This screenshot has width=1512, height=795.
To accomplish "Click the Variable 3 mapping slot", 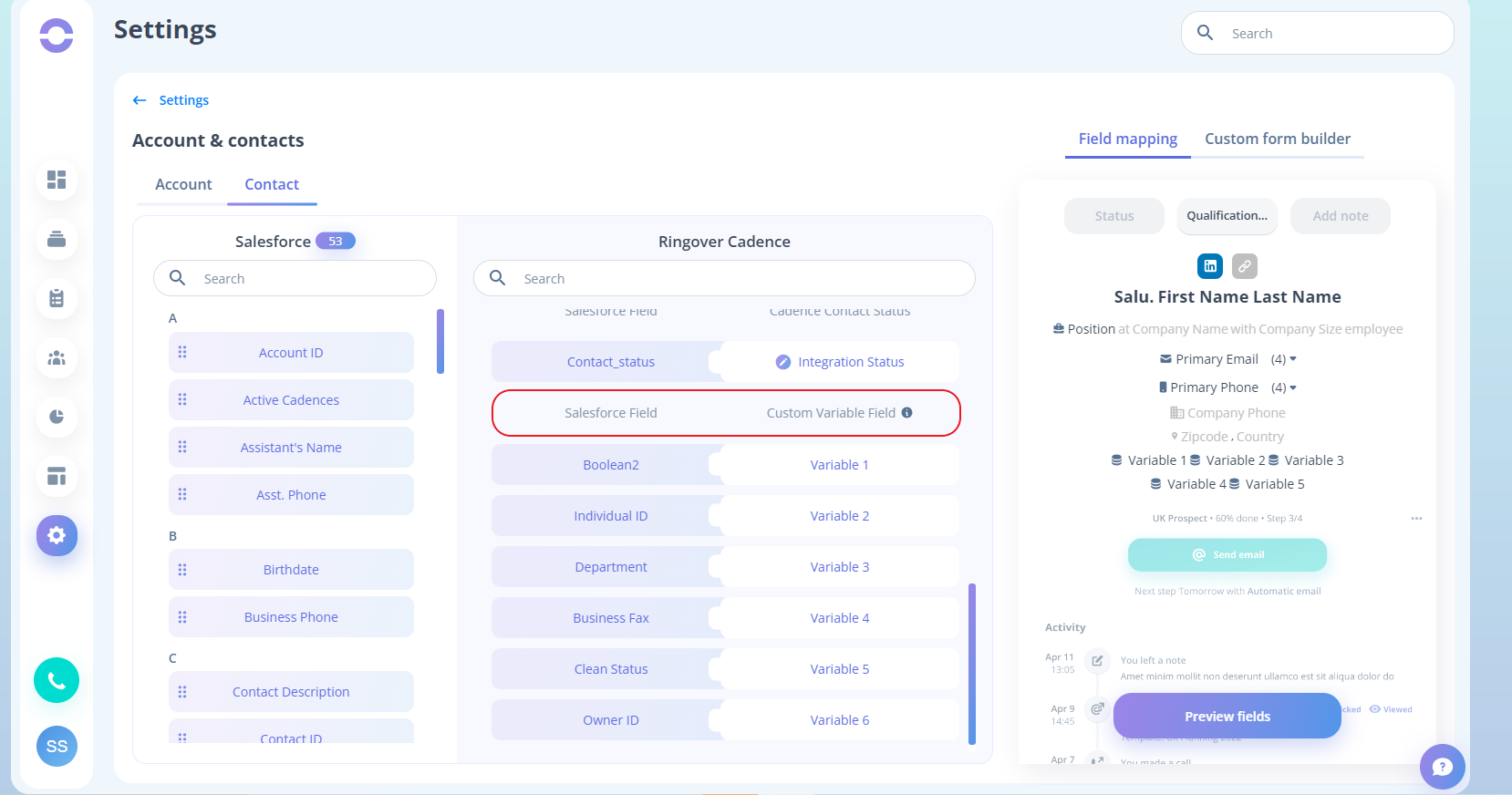I will pyautogui.click(x=839, y=567).
